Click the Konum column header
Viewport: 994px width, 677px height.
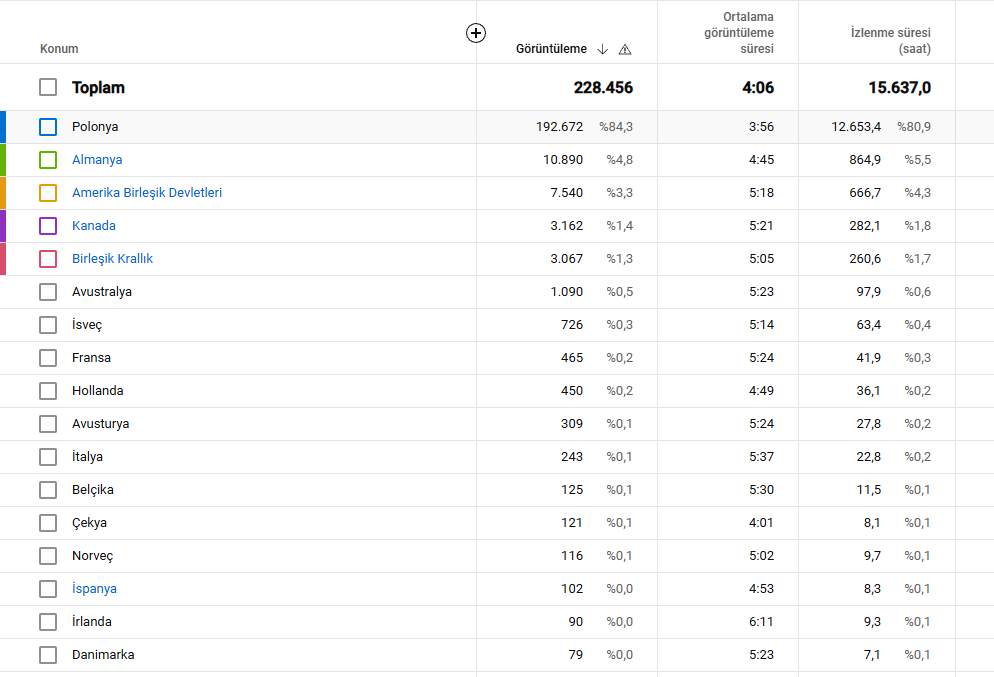[x=59, y=49]
